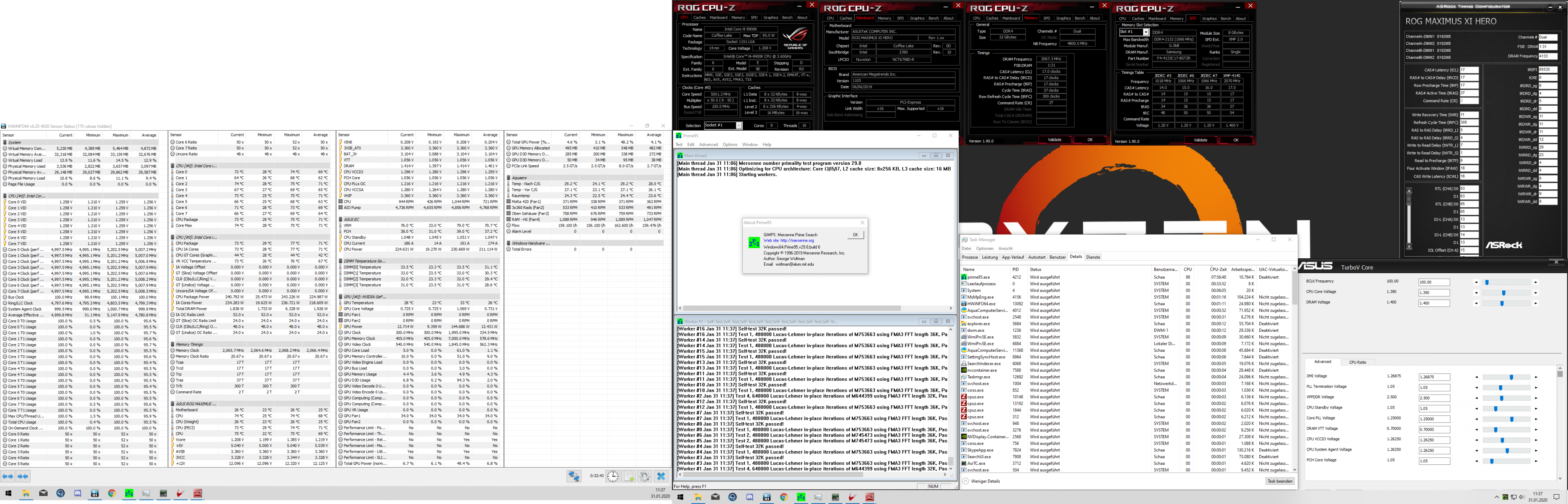Click BCLK Frequency input field
This screenshot has width=1568, height=504.
[x=1434, y=282]
